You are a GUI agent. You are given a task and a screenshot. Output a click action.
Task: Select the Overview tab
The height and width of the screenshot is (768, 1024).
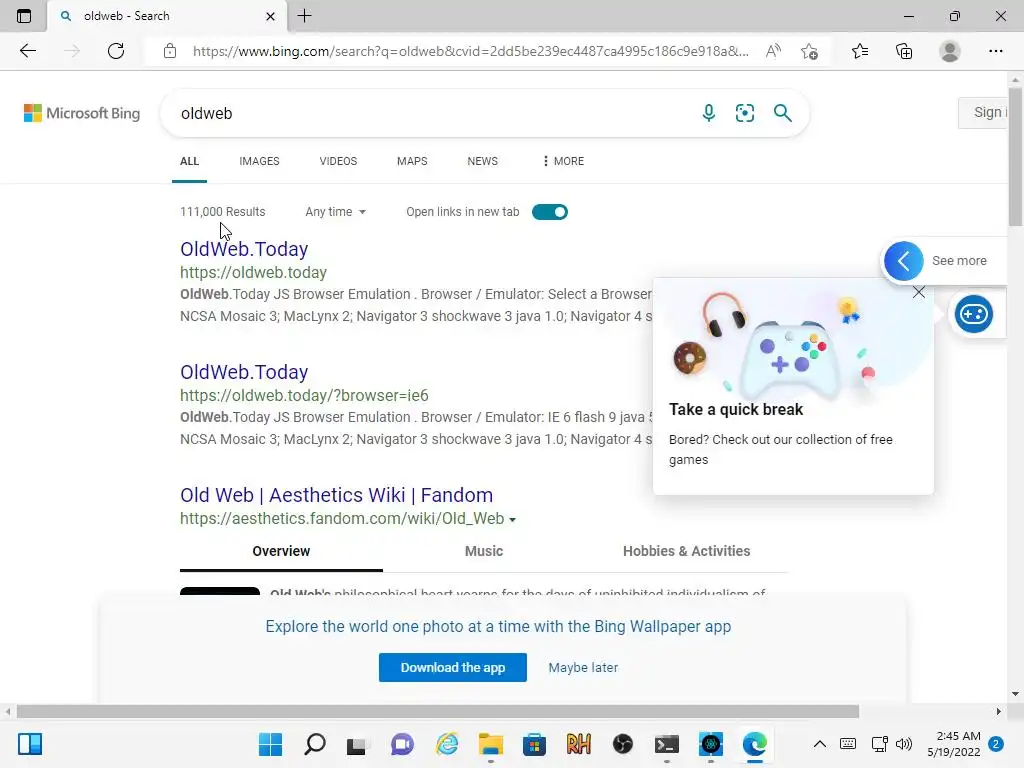pyautogui.click(x=281, y=551)
